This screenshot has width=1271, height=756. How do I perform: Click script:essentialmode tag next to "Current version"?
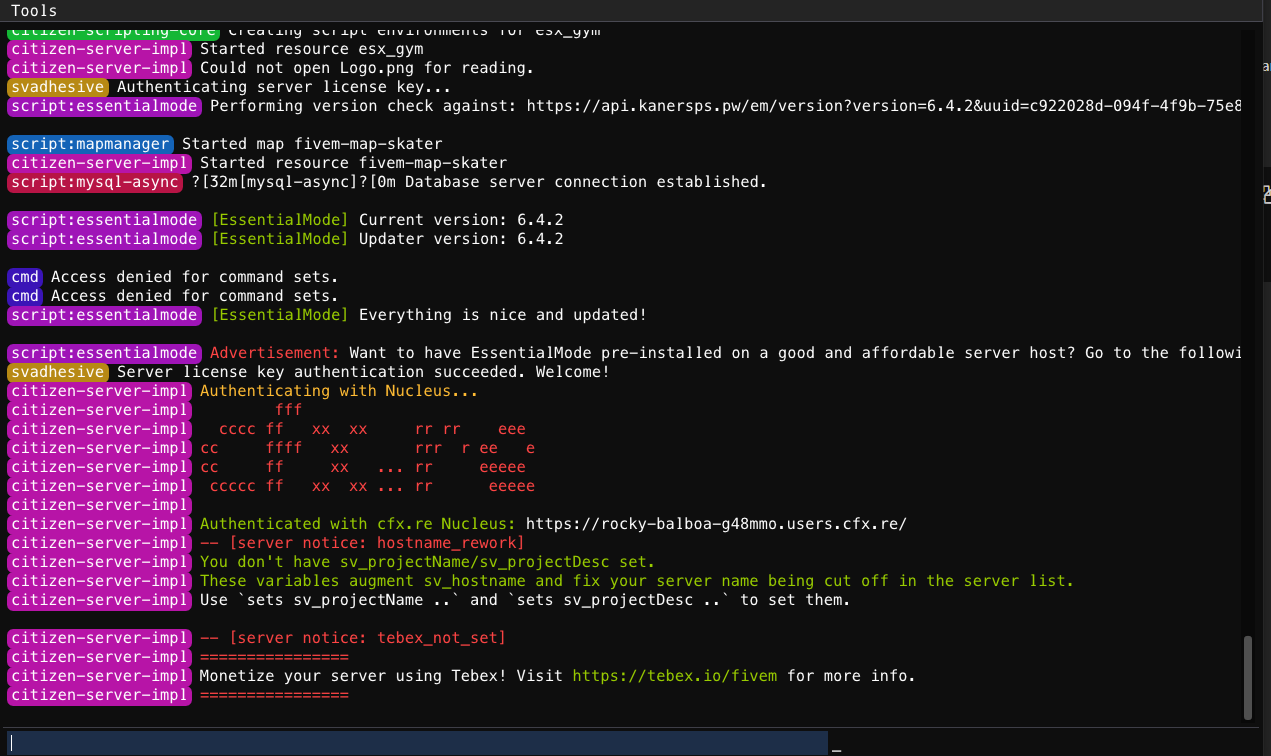click(x=104, y=220)
